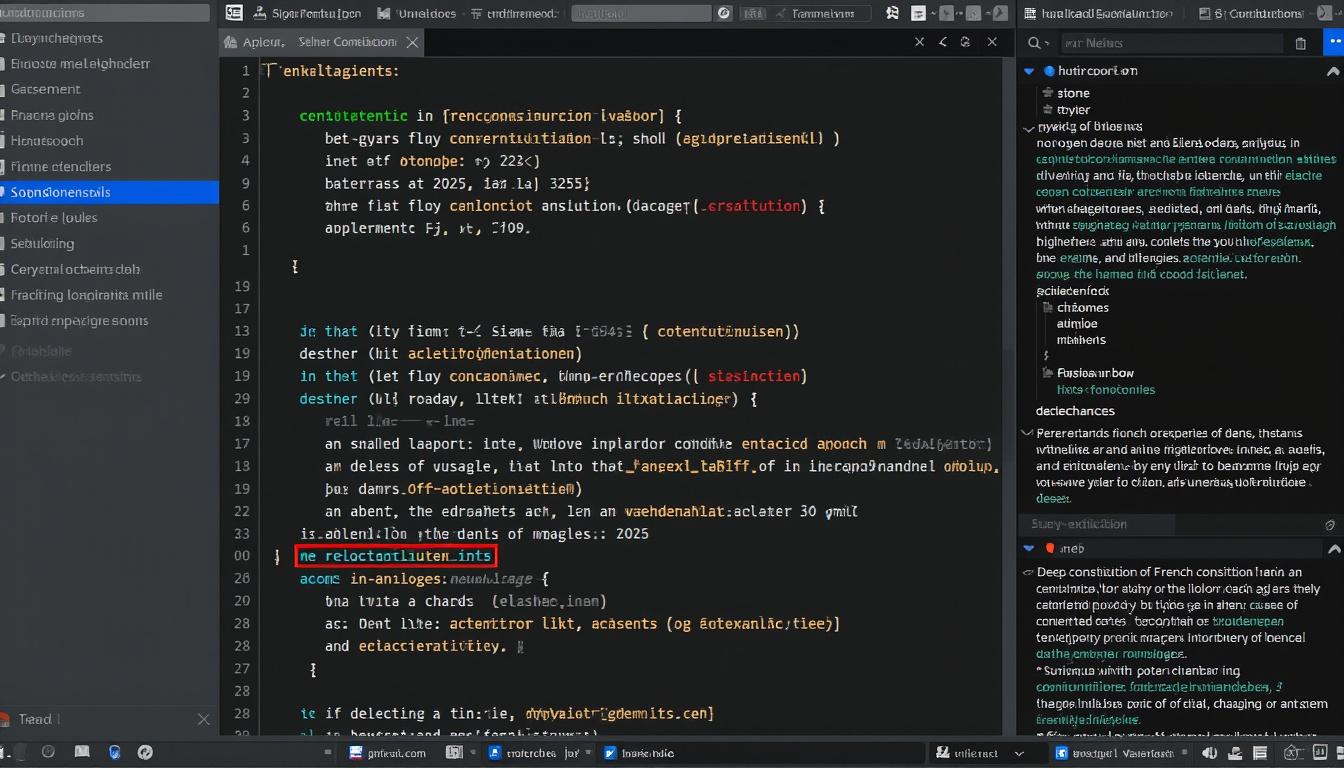Open the 'stone' item in right panel tree

(x=1073, y=93)
